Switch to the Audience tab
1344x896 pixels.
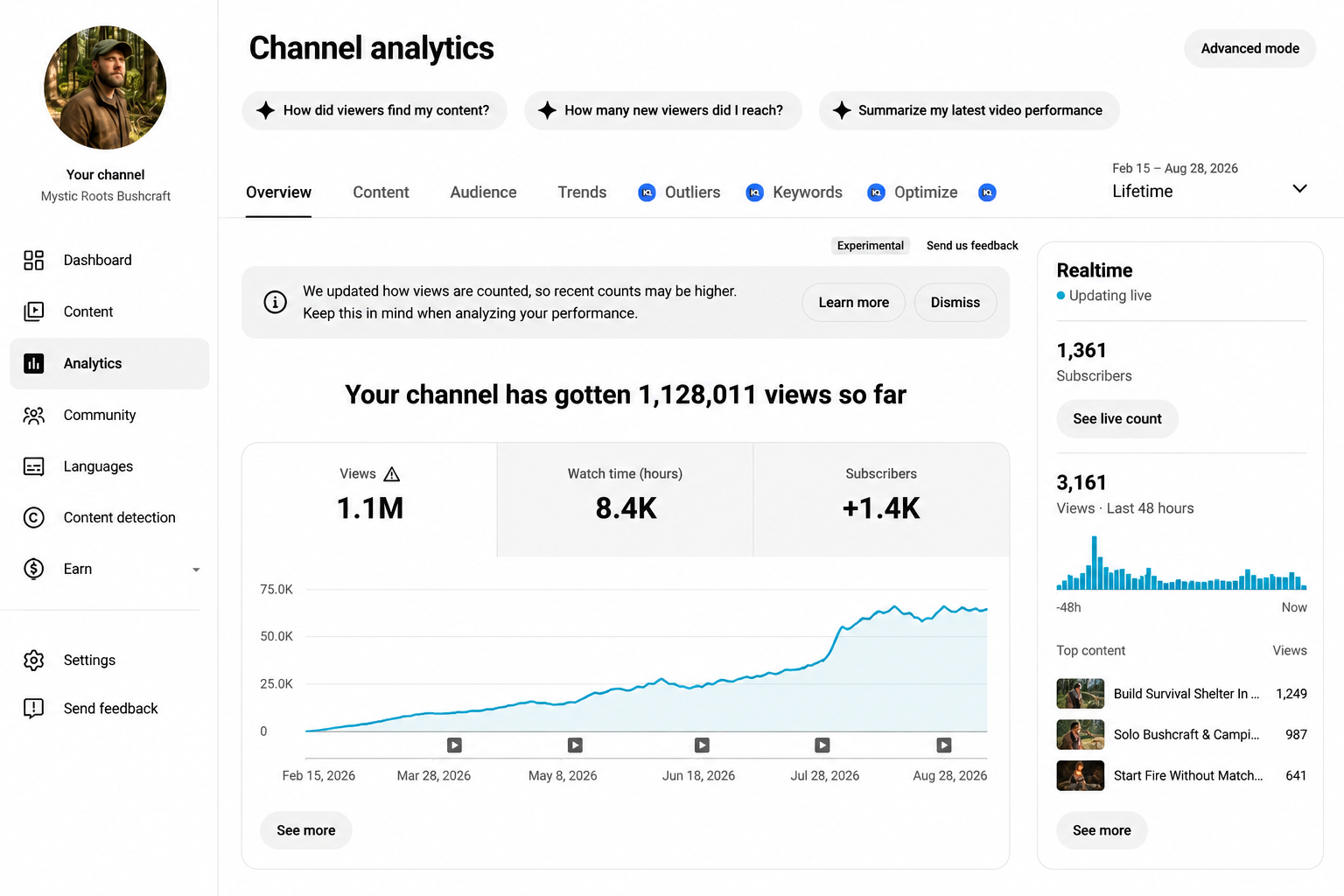point(483,192)
